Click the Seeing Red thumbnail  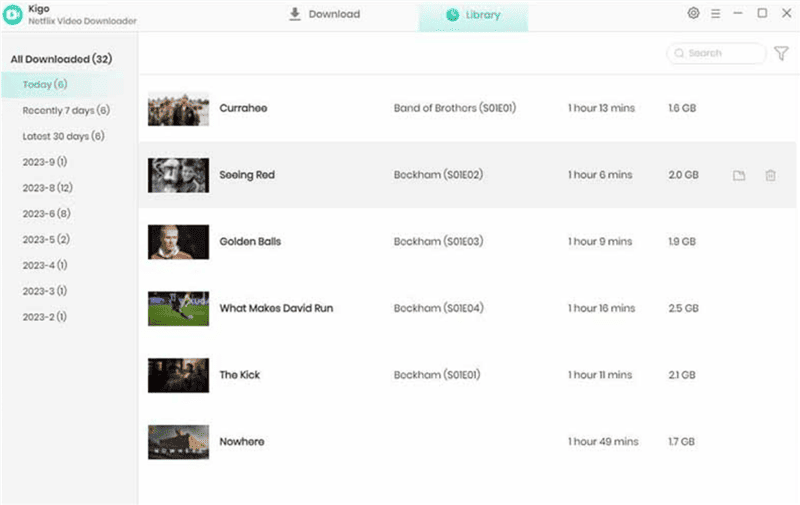click(x=179, y=175)
